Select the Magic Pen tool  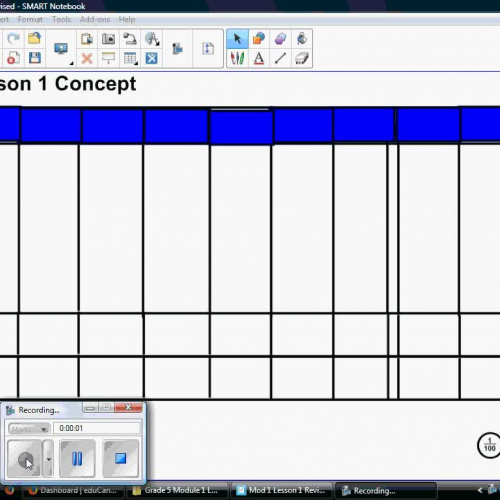[x=280, y=39]
